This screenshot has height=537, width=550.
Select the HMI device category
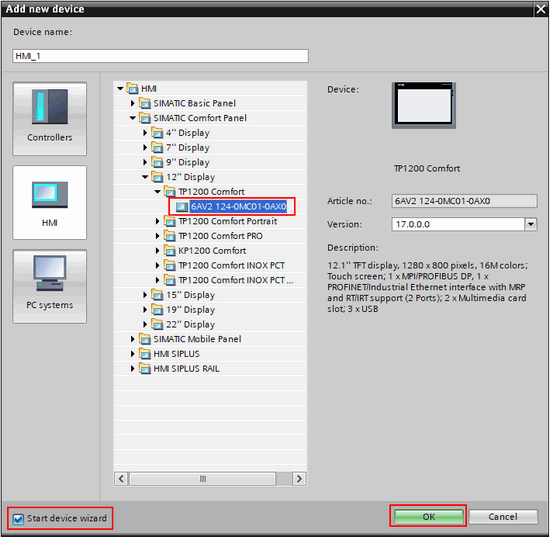pos(49,202)
